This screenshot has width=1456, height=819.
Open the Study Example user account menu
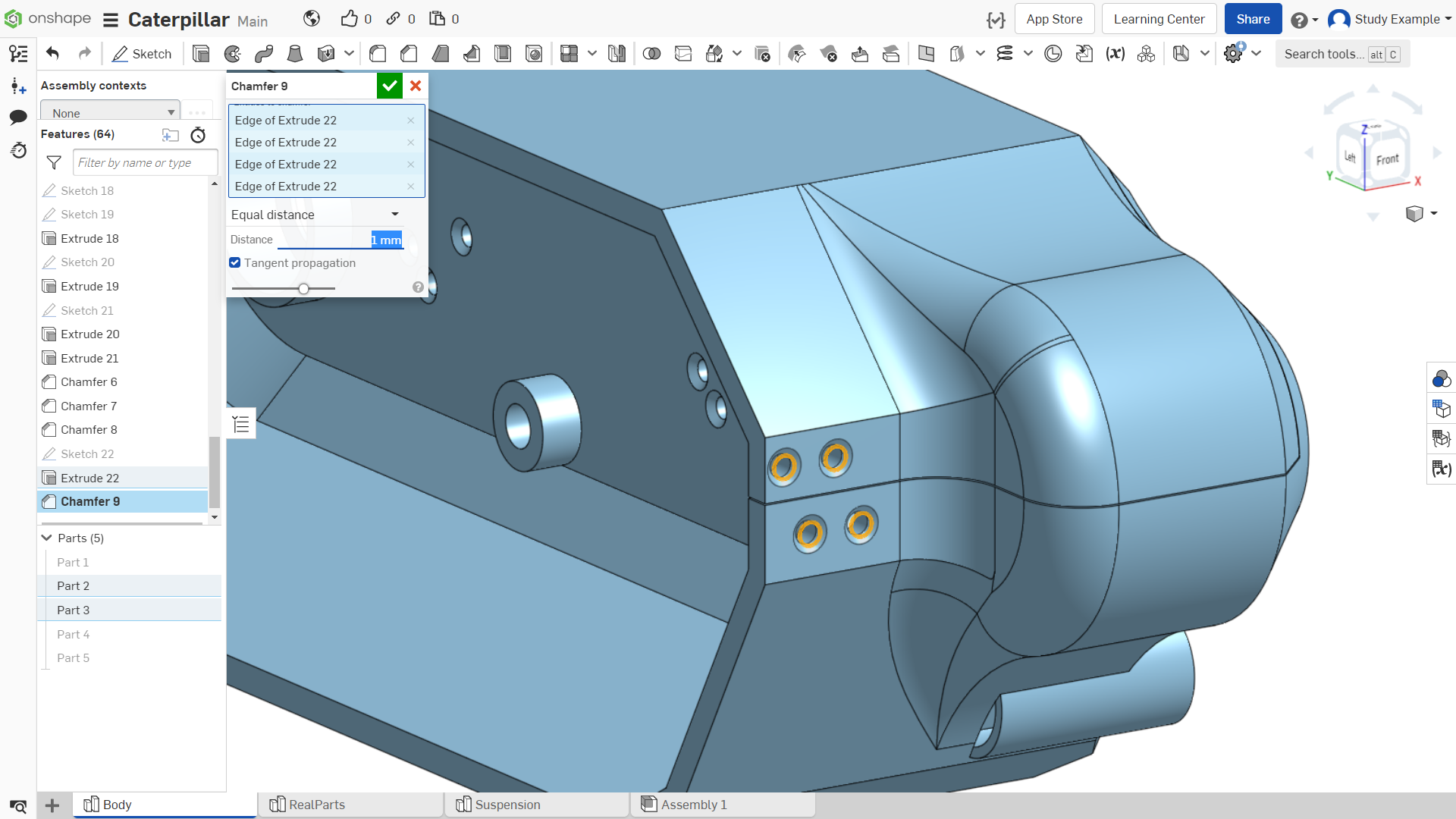pyautogui.click(x=1389, y=19)
